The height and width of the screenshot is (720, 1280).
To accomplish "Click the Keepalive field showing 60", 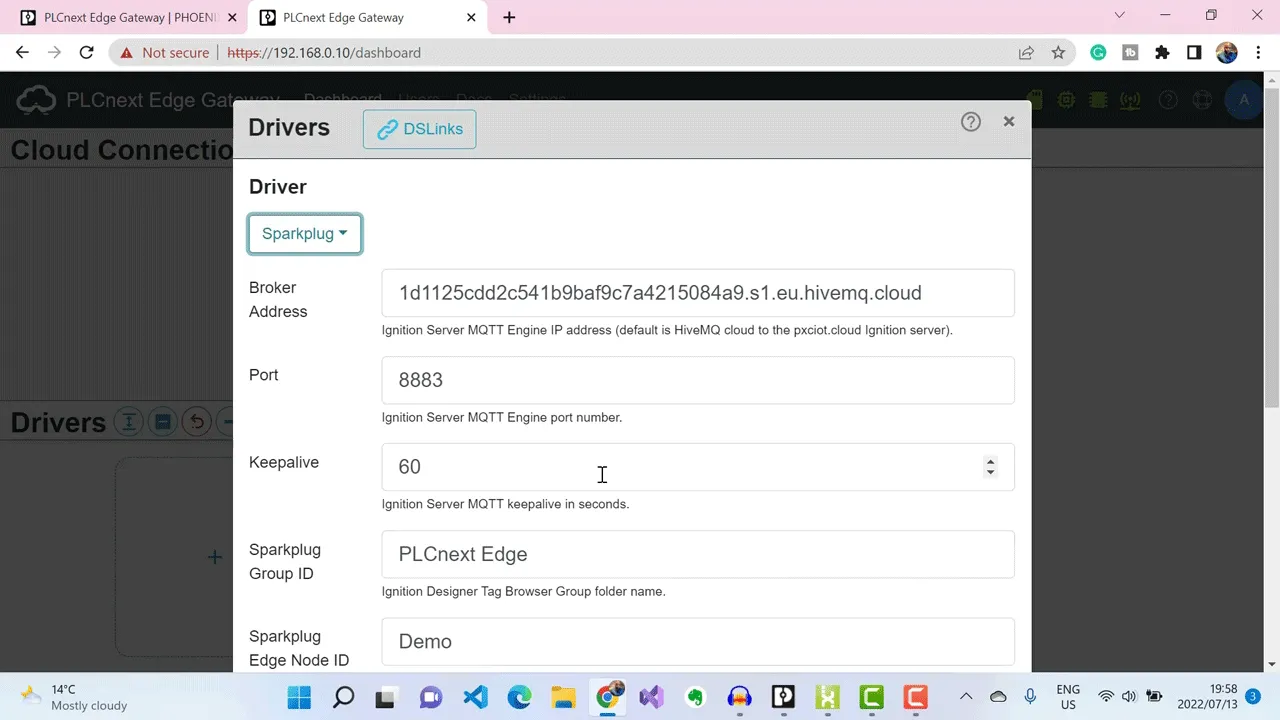I will [x=698, y=467].
